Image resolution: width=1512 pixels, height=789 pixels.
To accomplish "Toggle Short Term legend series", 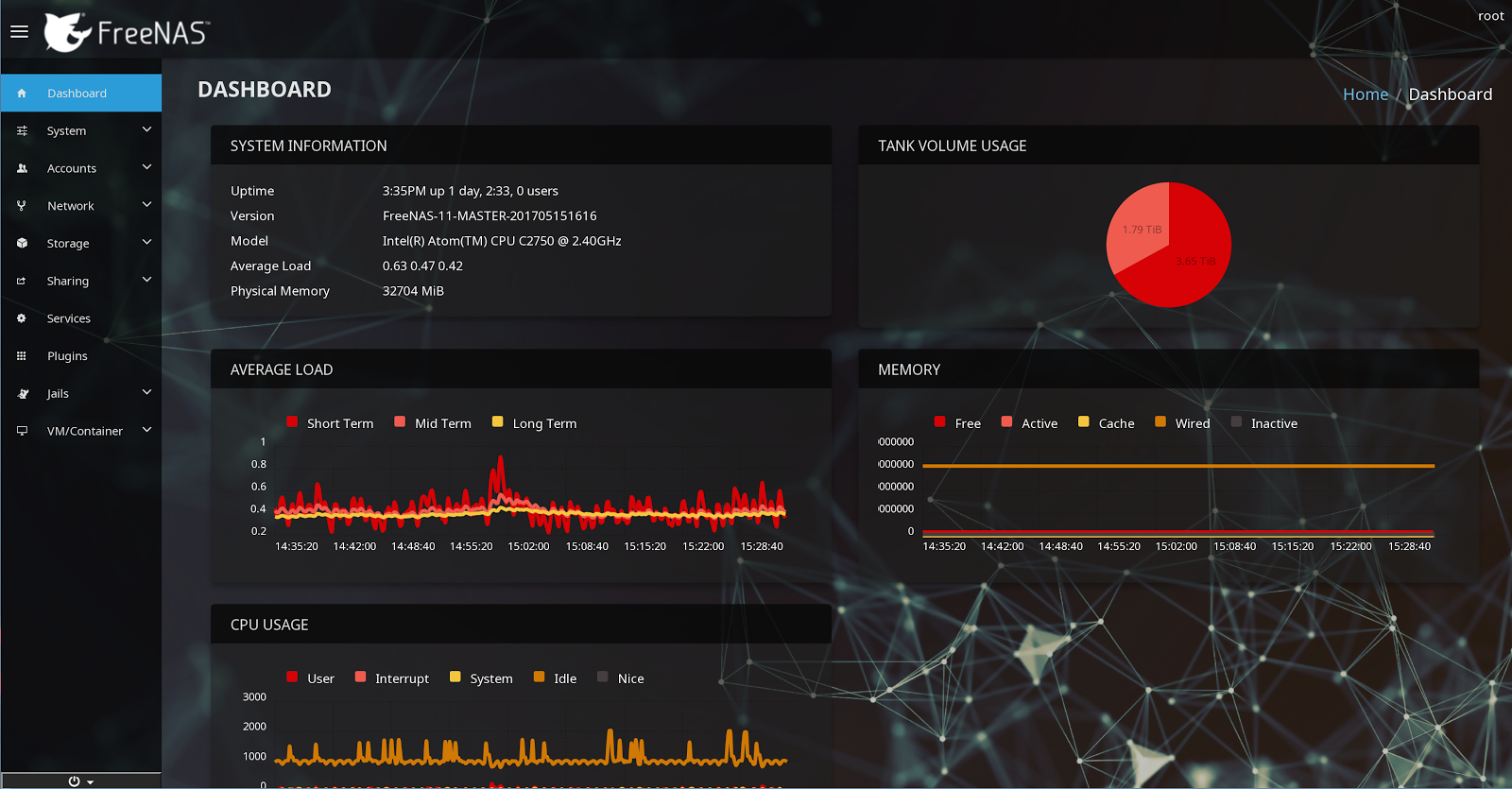I will point(330,423).
